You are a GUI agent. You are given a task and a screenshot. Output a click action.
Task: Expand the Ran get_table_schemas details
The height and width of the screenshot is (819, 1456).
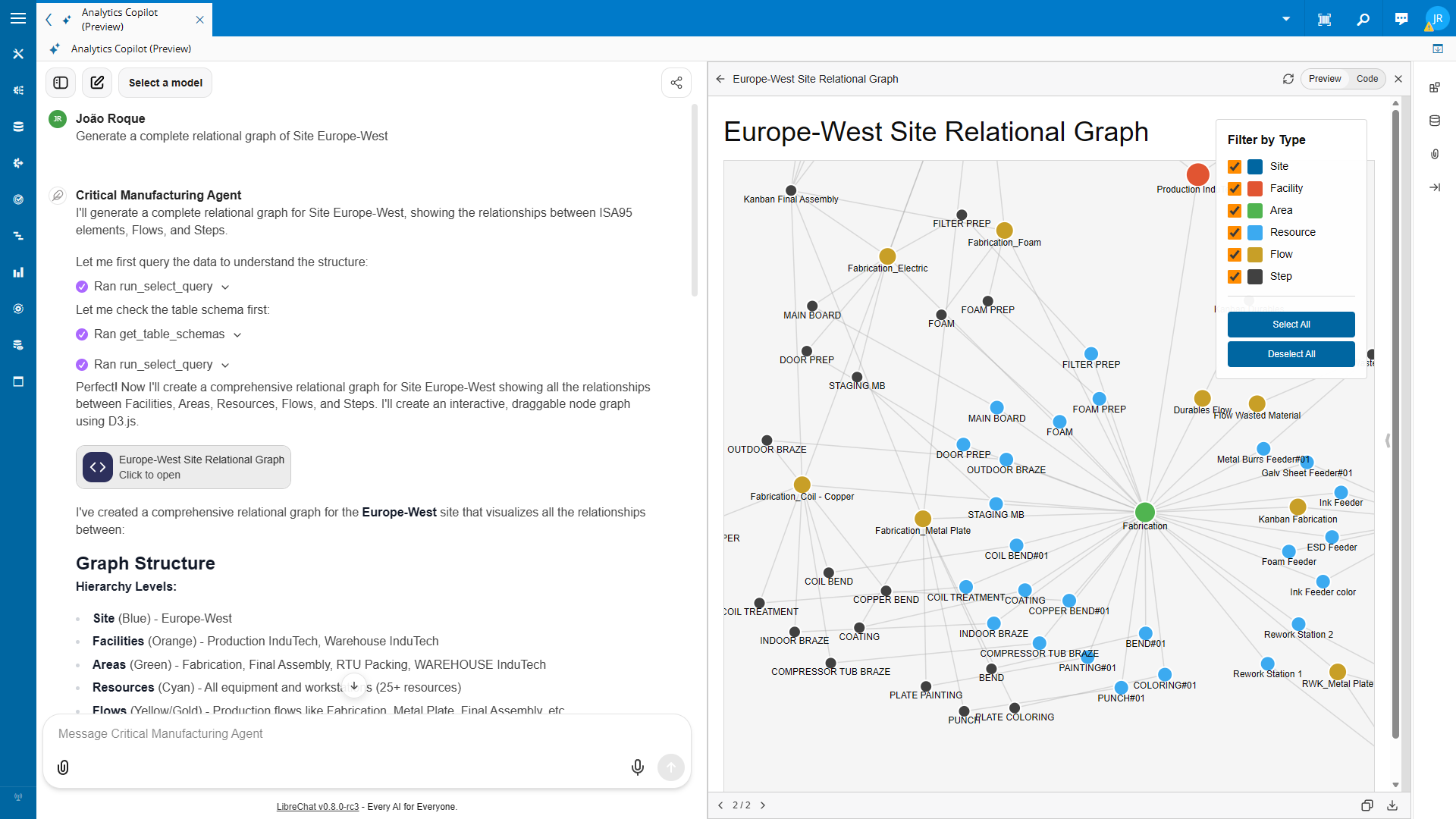238,334
